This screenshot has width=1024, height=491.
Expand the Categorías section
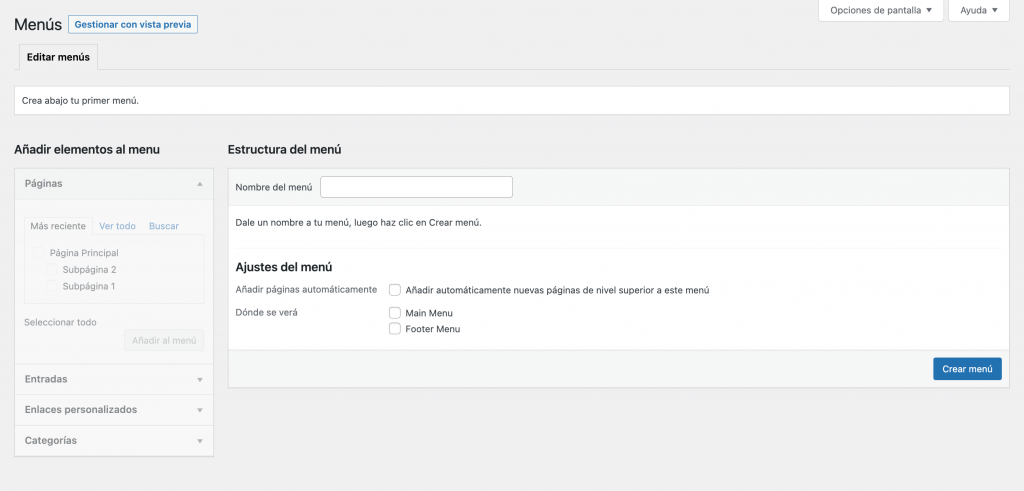pyautogui.click(x=200, y=441)
